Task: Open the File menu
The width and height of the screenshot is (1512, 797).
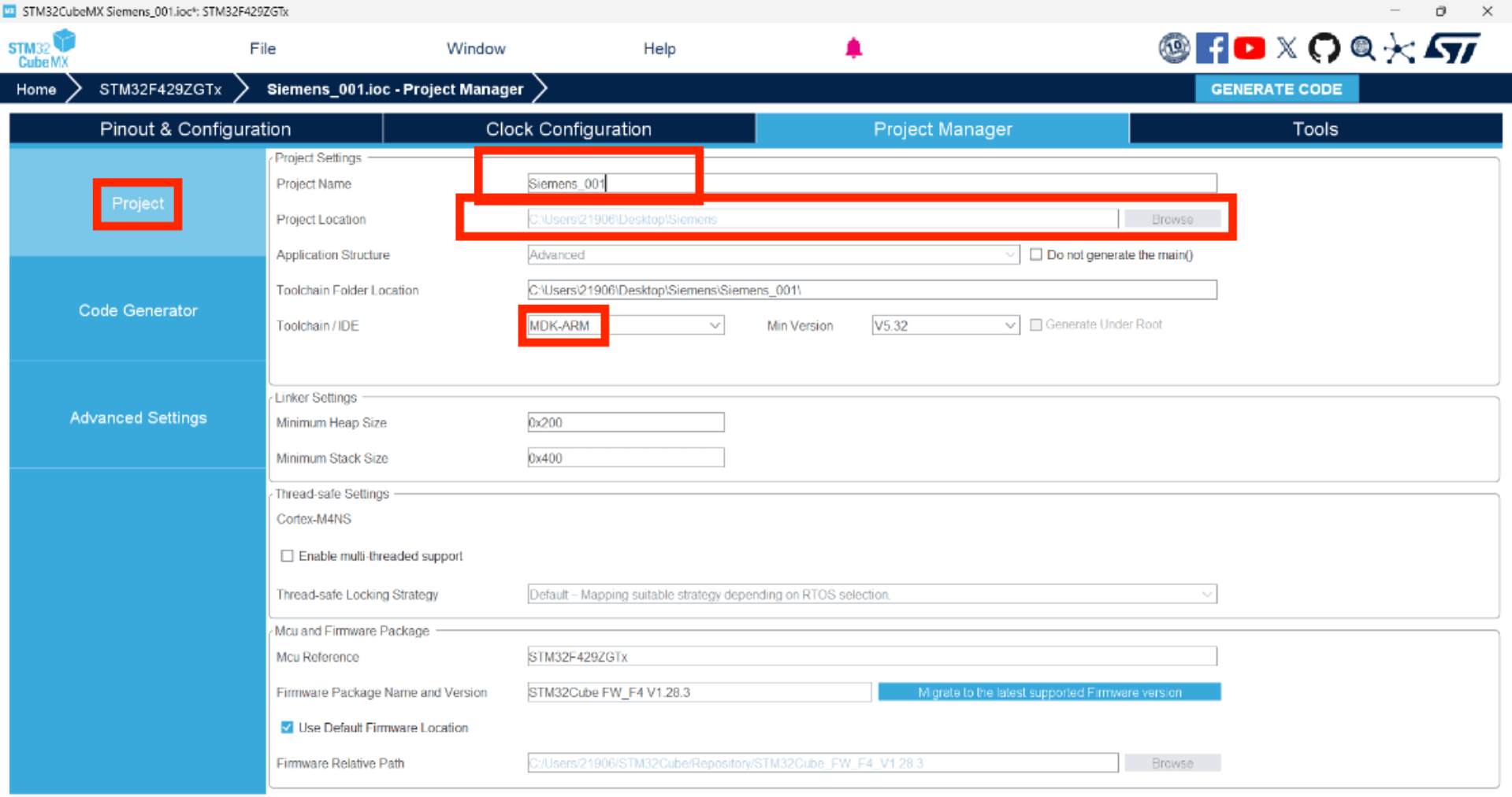Action: tap(262, 49)
